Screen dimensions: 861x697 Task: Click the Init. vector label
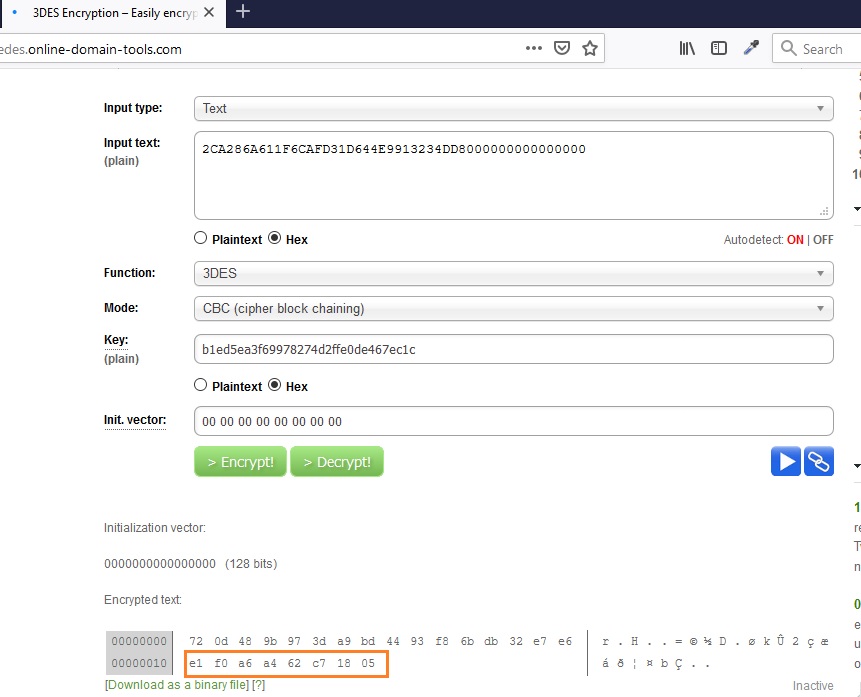pyautogui.click(x=135, y=420)
